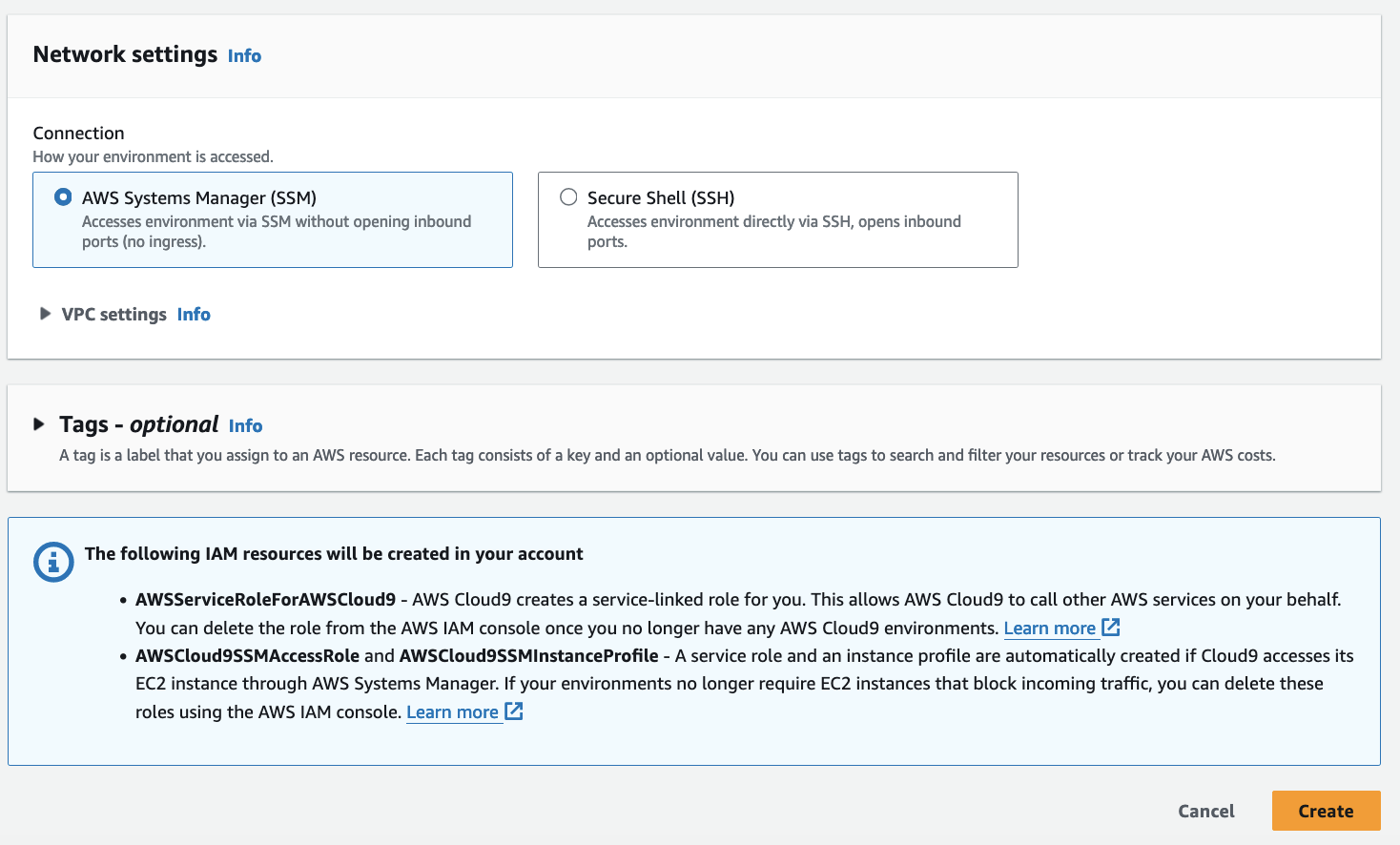Select AWS Systems Manager (SSM) radio option
Viewport: 1400px width, 845px height.
coord(63,197)
